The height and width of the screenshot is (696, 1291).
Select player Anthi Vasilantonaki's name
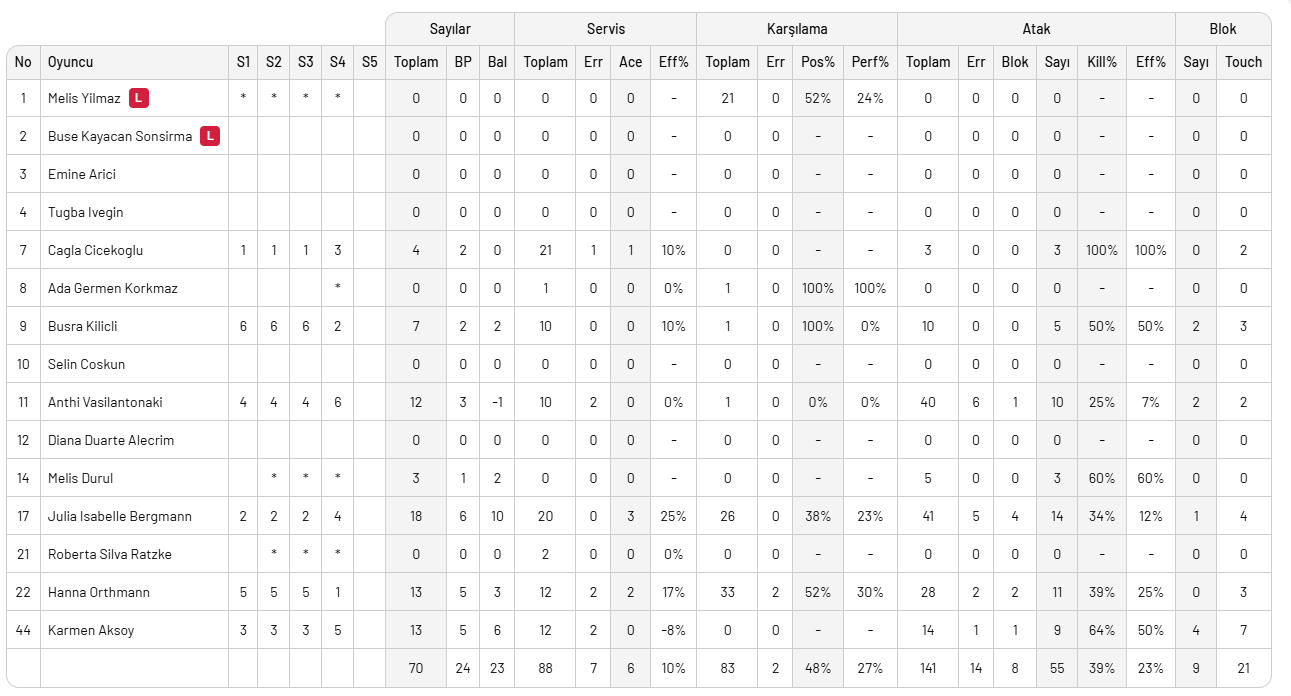pyautogui.click(x=105, y=402)
